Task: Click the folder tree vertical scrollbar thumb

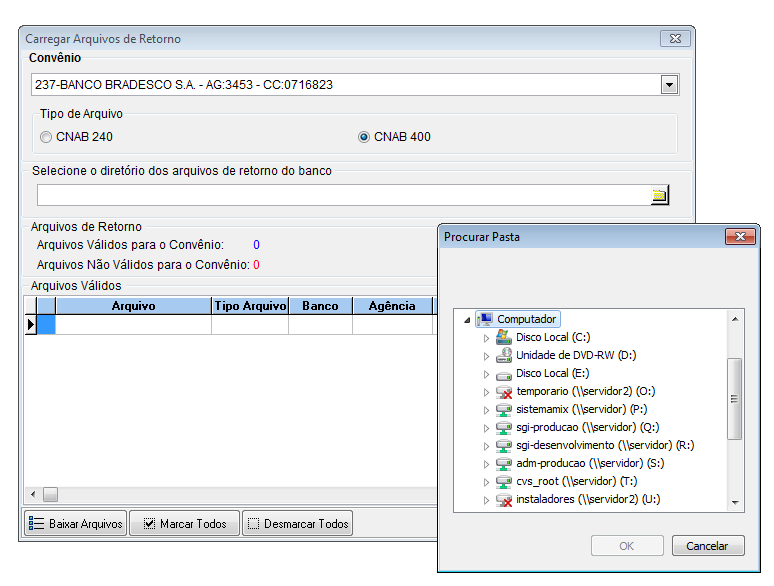Action: click(x=735, y=398)
